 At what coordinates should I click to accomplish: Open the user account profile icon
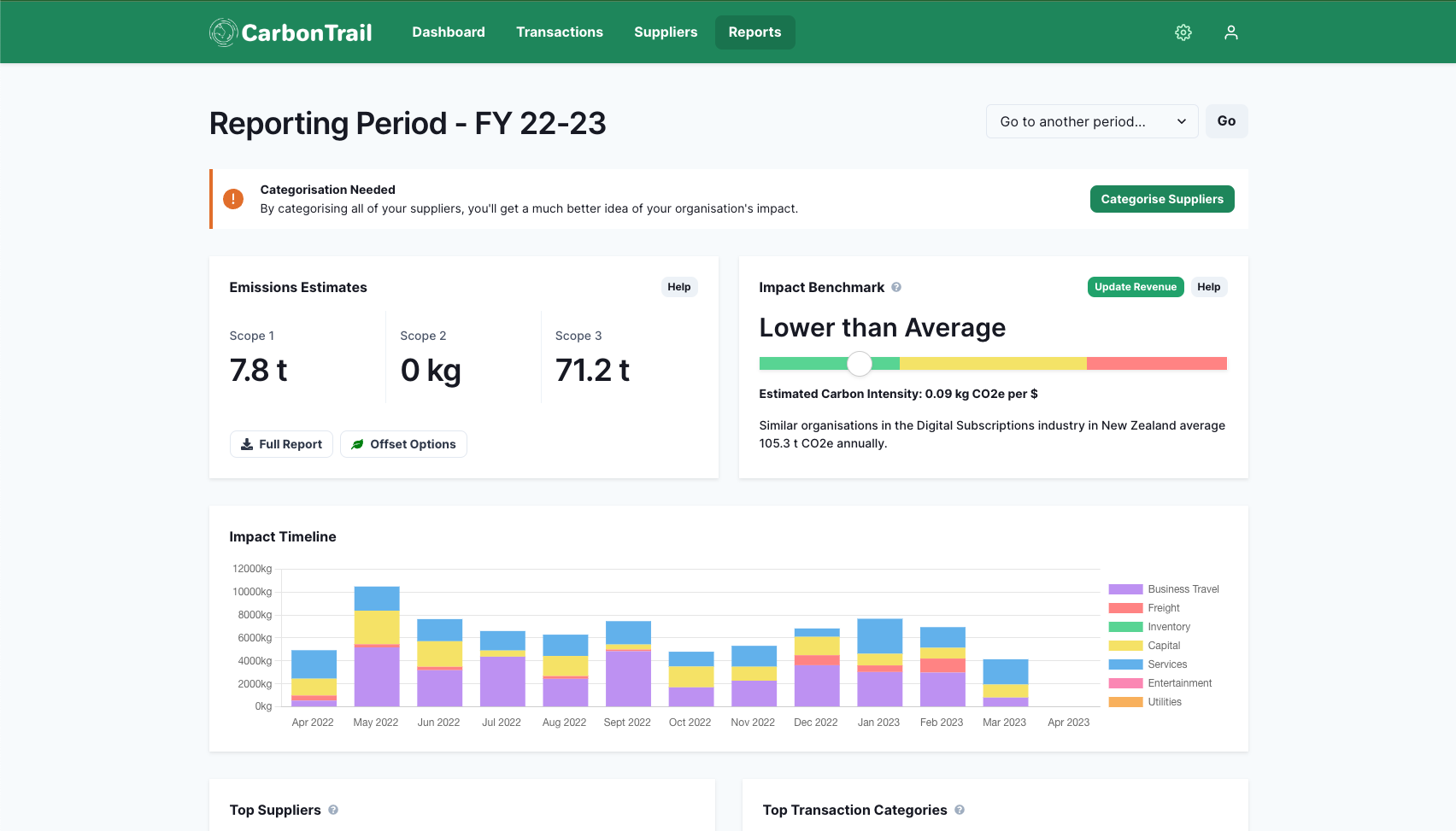pyautogui.click(x=1231, y=32)
